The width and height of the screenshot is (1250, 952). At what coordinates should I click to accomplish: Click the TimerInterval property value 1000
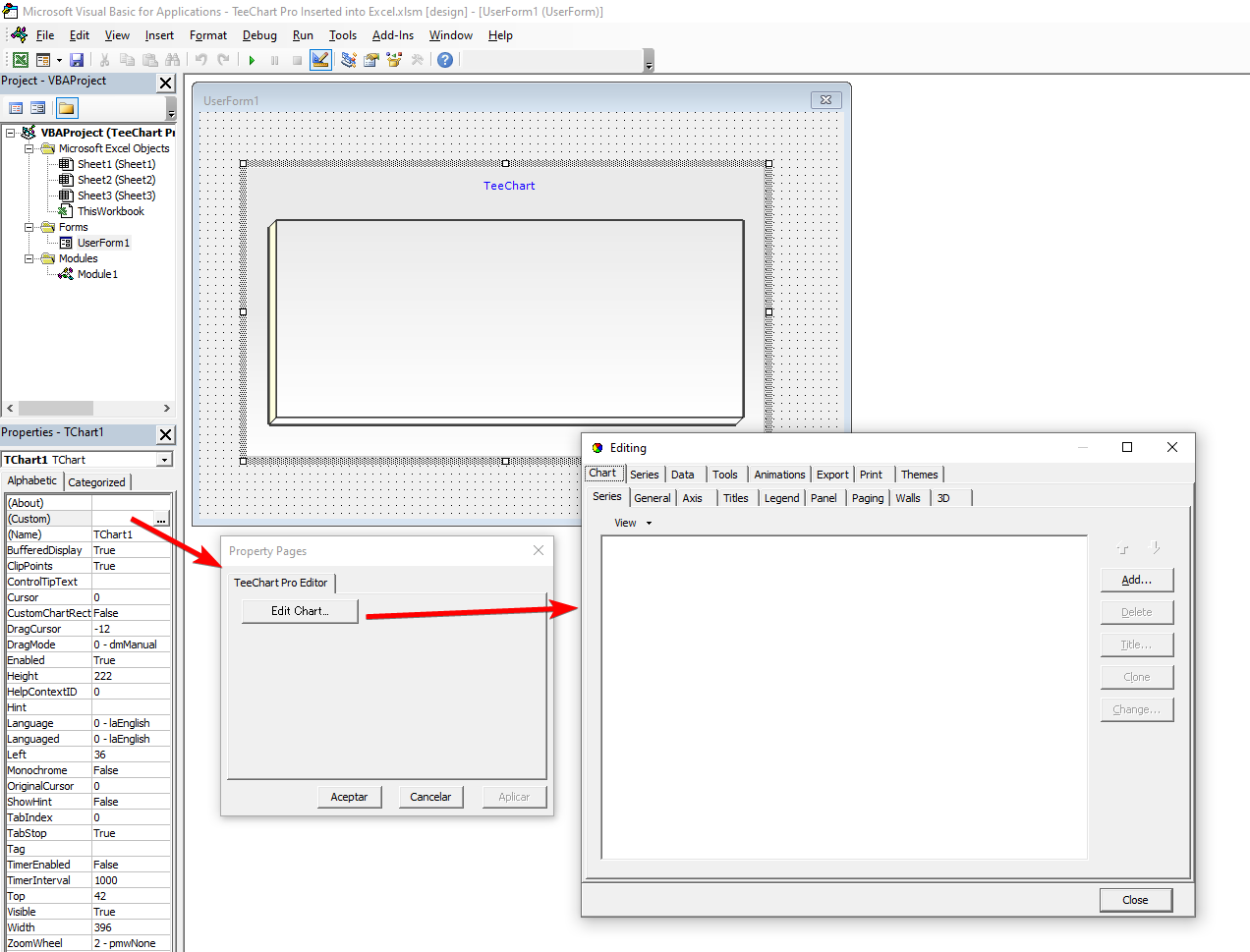(x=131, y=880)
